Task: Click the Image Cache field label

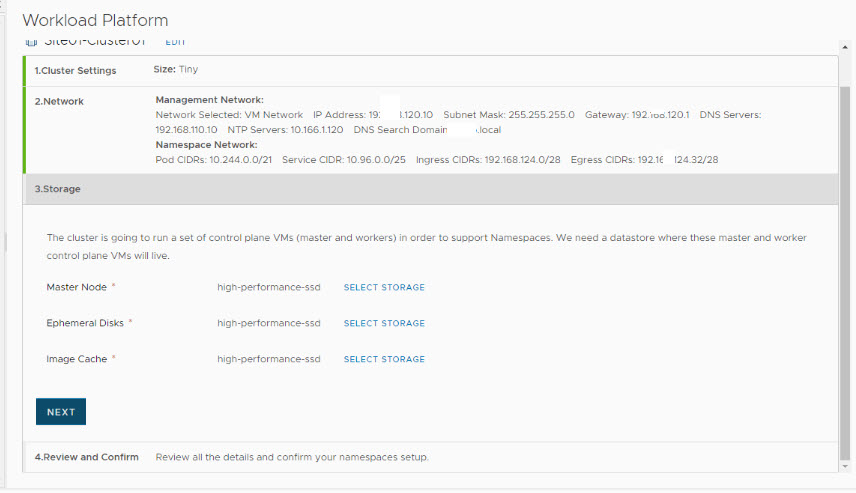Action: [76, 360]
